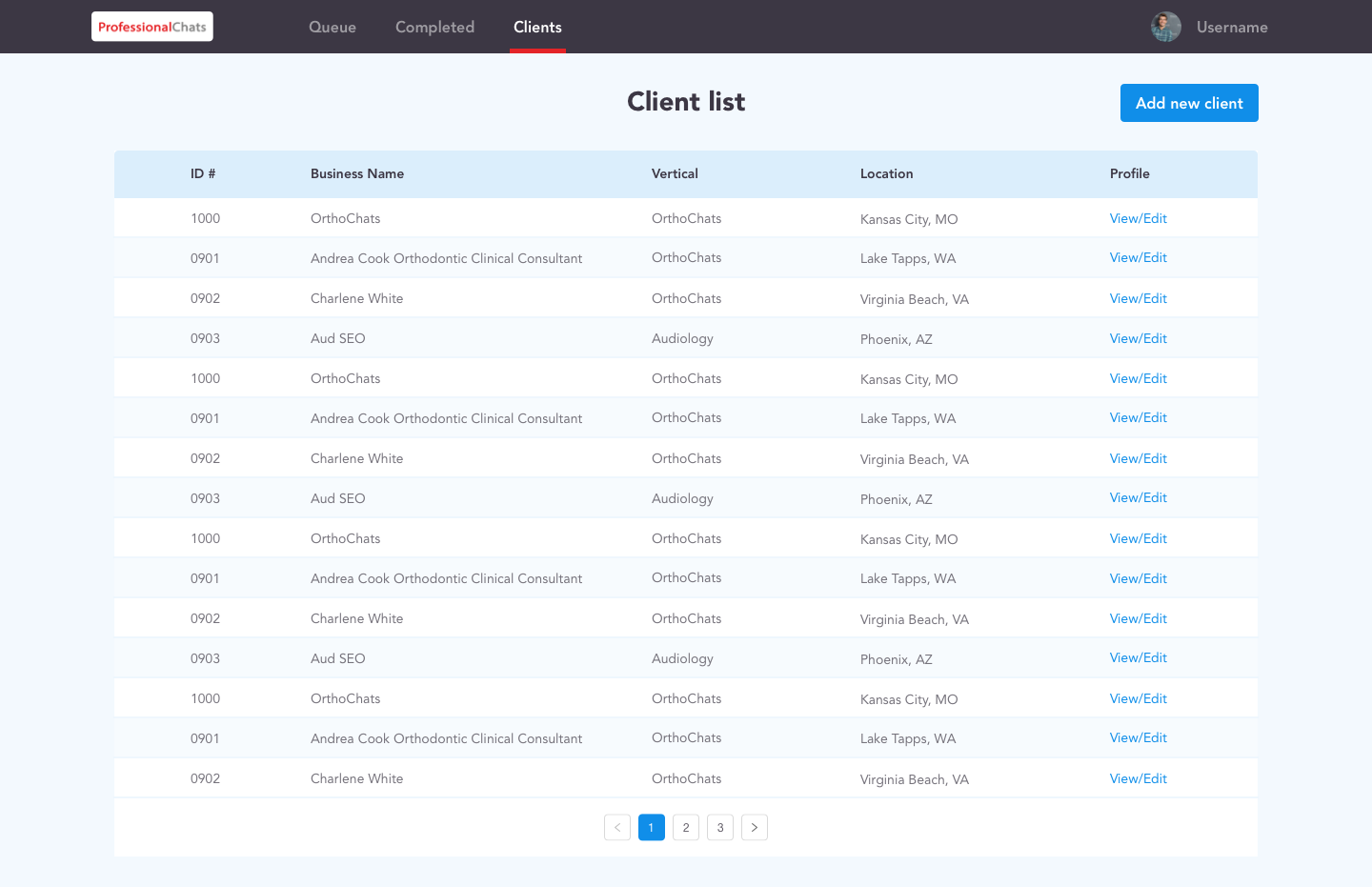Viewport: 1372px width, 887px height.
Task: Sort by the Business Name column header
Action: (x=357, y=173)
